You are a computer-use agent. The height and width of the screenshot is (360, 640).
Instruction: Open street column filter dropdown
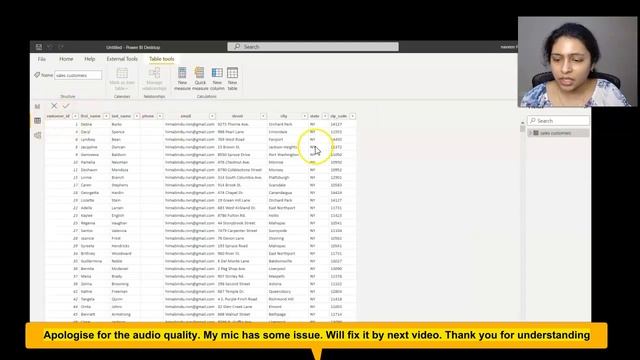pyautogui.click(x=263, y=116)
